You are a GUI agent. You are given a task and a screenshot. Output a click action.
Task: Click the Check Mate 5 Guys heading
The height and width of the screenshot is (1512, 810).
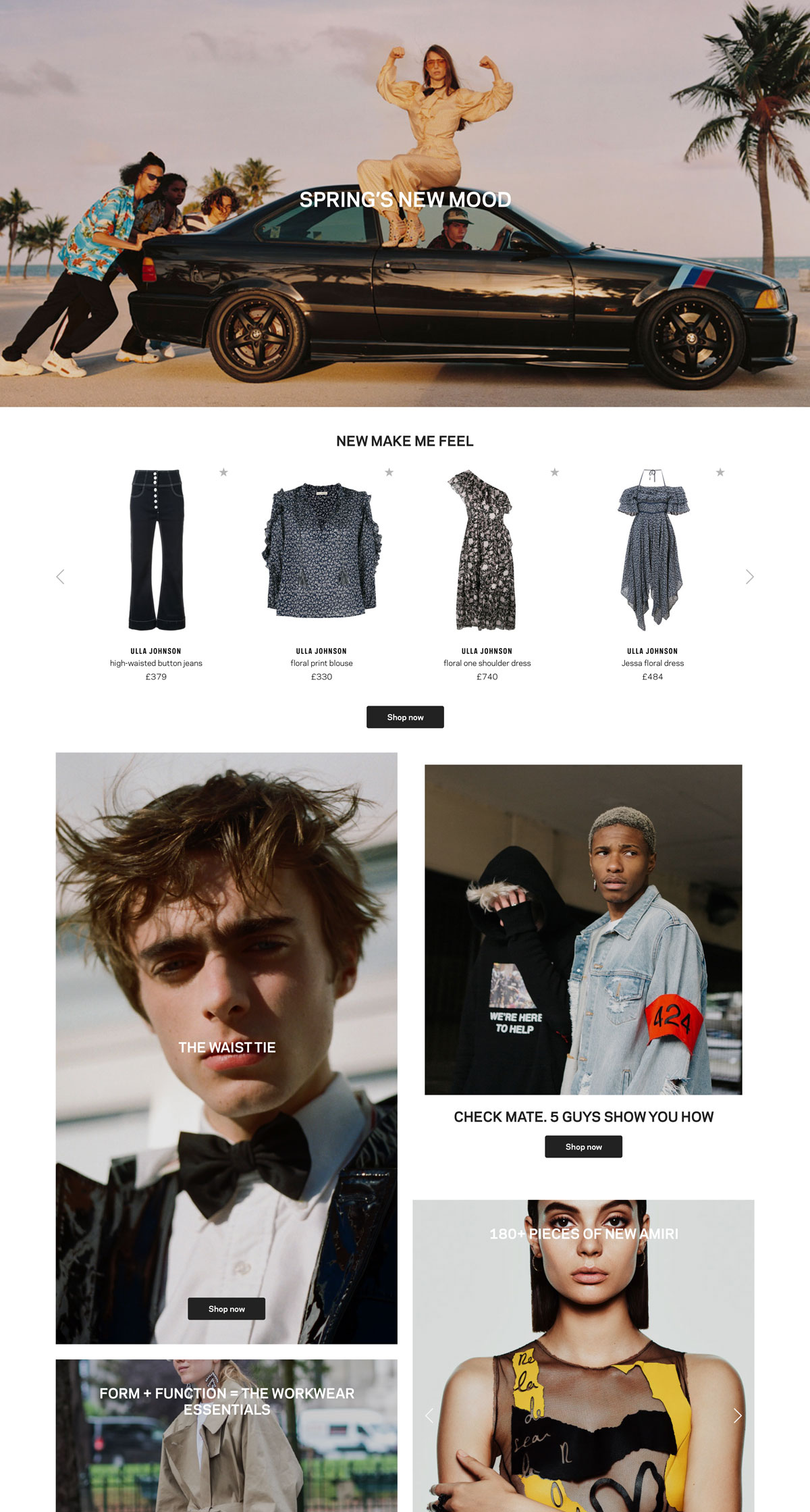pos(583,1117)
